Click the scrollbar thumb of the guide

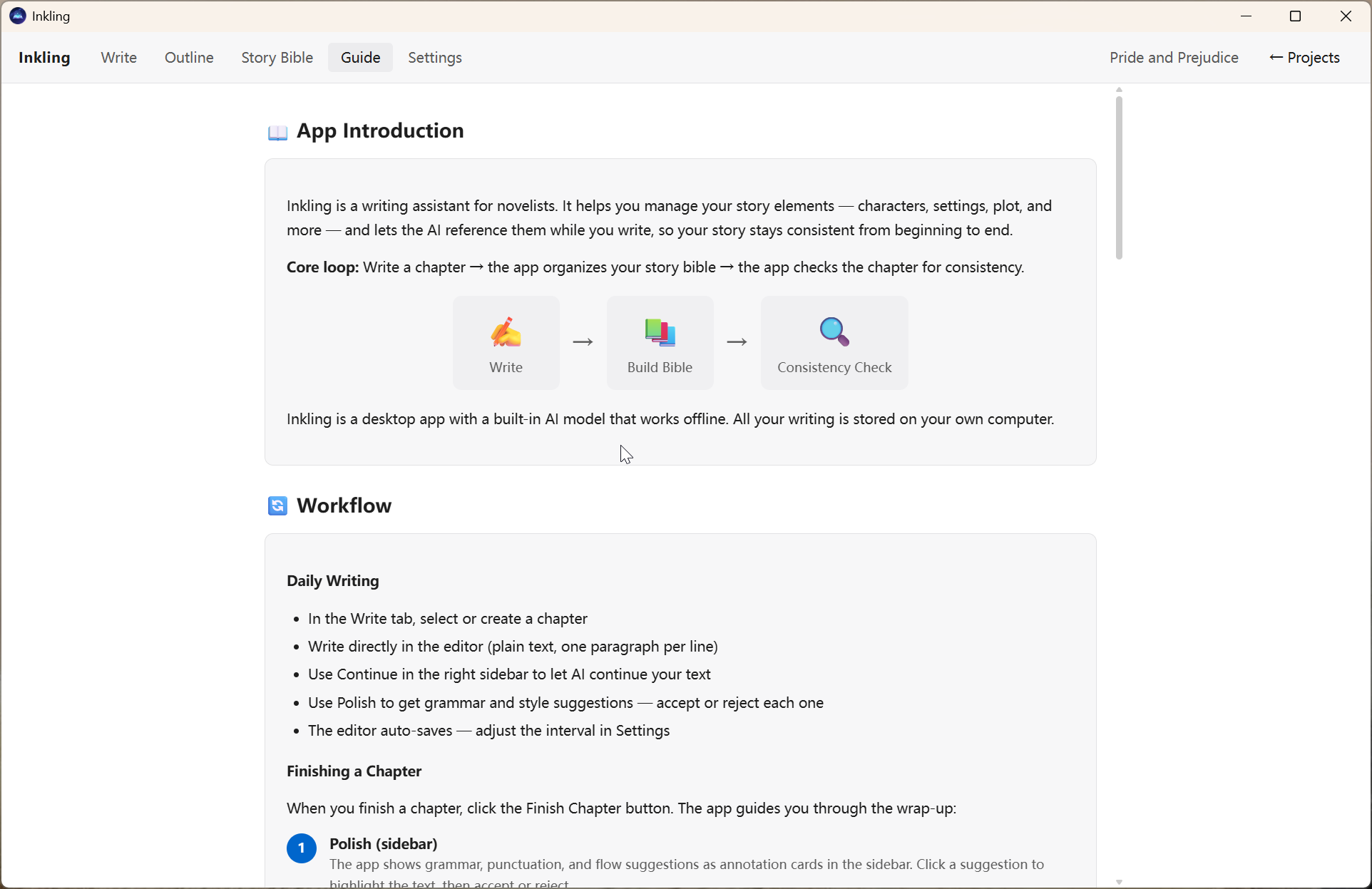point(1119,178)
